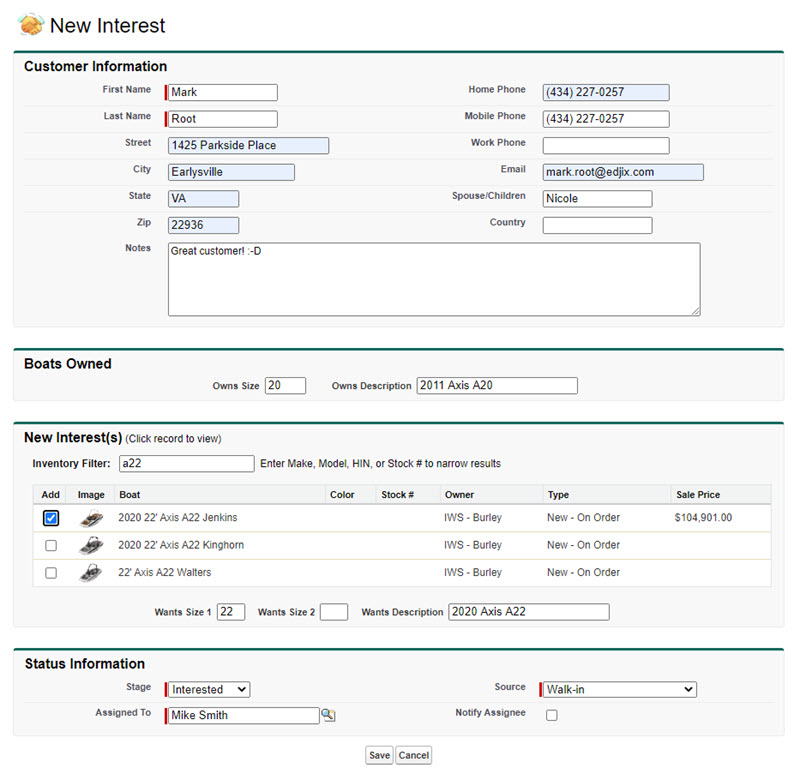This screenshot has width=800, height=780.
Task: Click the Sale Price column header
Action: [697, 494]
